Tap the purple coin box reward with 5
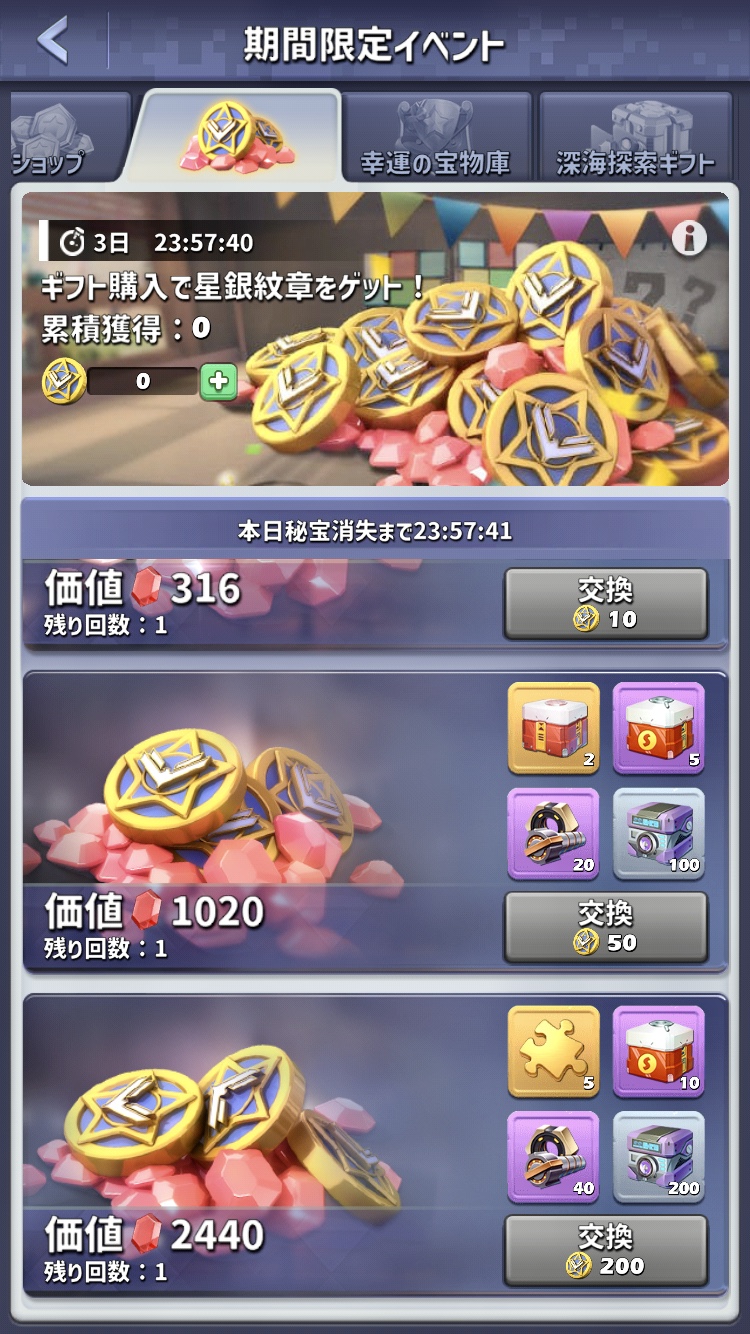 [x=659, y=728]
